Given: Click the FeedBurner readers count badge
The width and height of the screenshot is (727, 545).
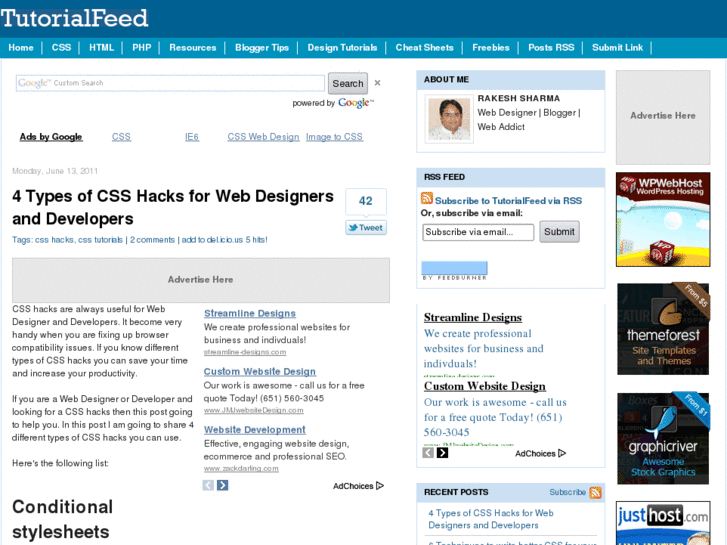Looking at the screenshot, I should click(454, 270).
